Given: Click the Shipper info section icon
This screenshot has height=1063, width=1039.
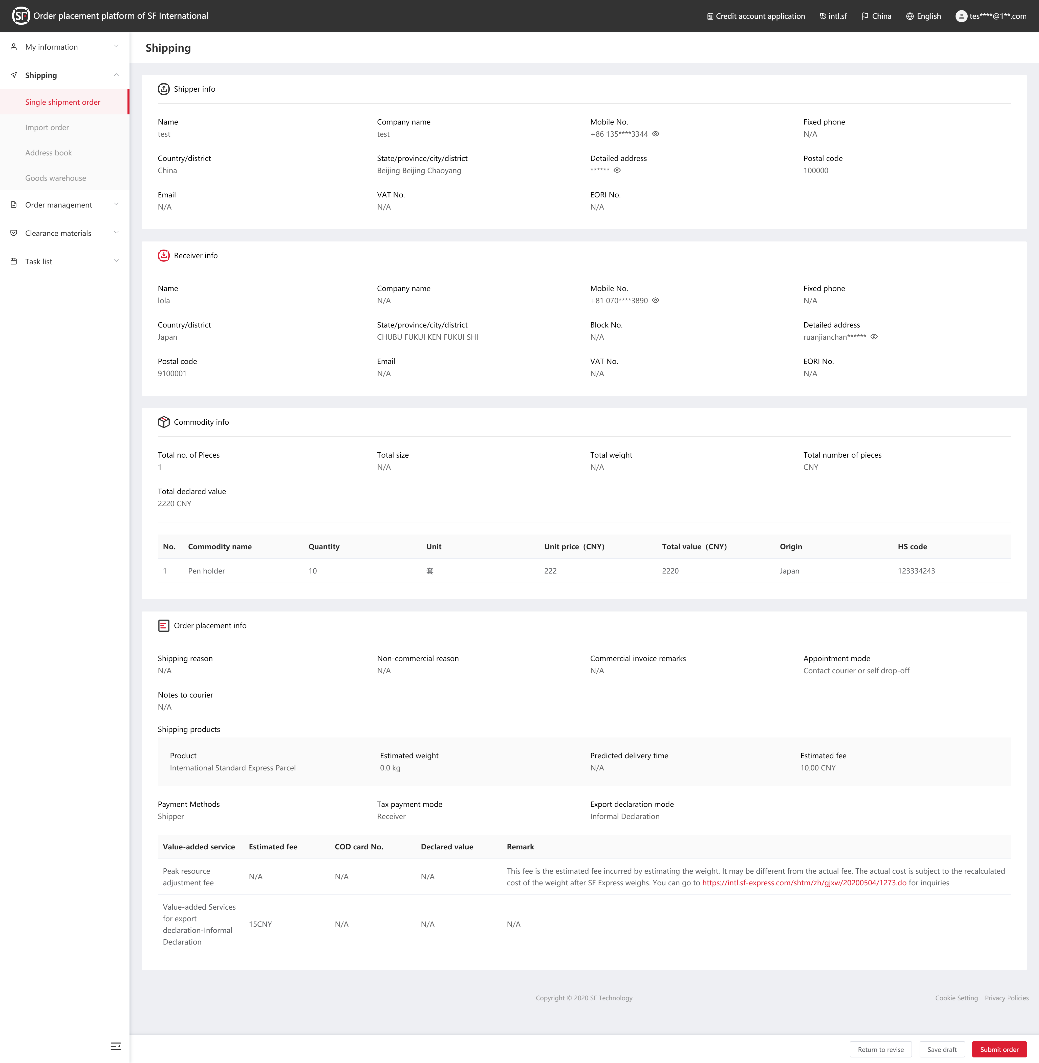Looking at the screenshot, I should 163,89.
